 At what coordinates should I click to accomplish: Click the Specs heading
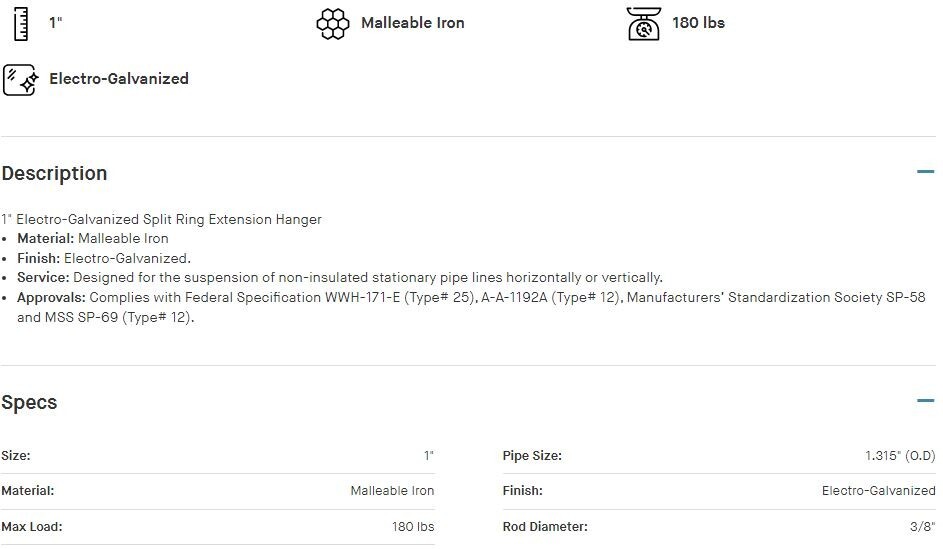pos(29,402)
